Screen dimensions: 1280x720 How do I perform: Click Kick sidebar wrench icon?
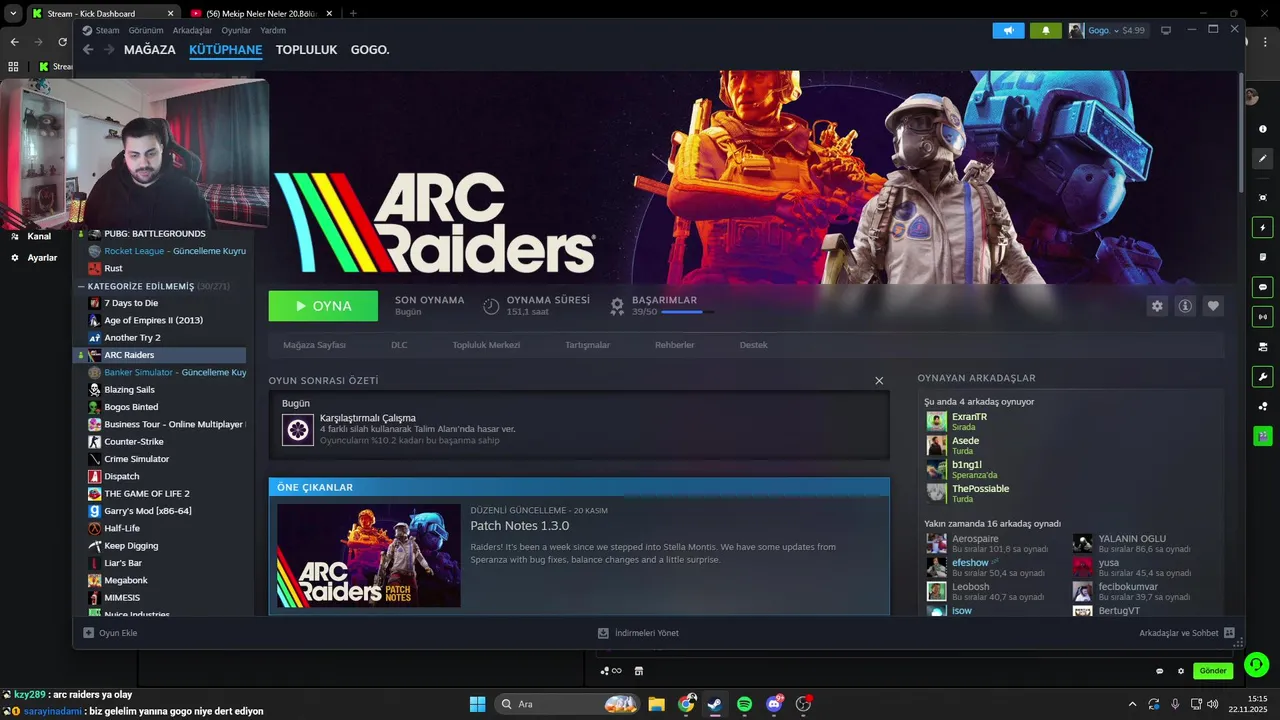pyautogui.click(x=1263, y=377)
